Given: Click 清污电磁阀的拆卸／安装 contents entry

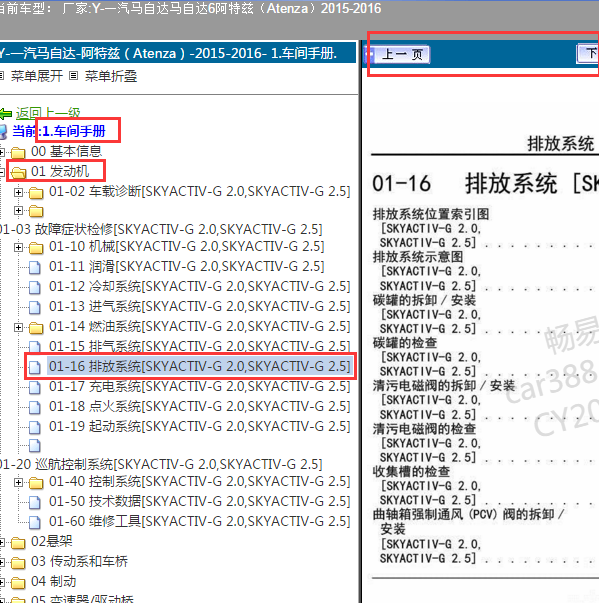Looking at the screenshot, I should point(444,386).
